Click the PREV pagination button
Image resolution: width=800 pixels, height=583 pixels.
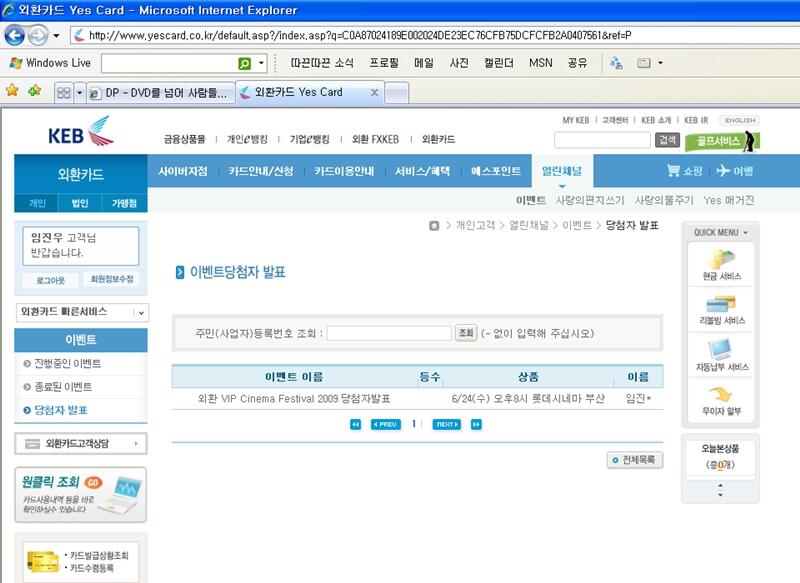386,424
